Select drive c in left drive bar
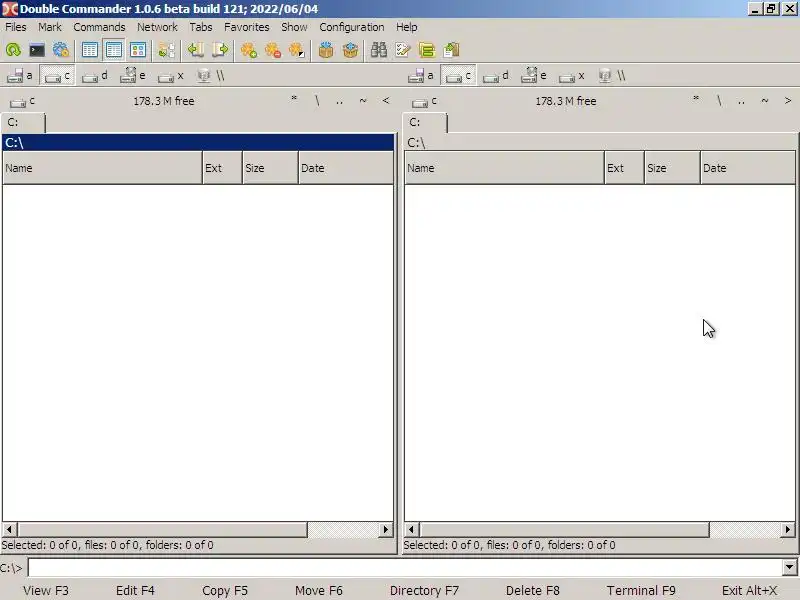Viewport: 800px width, 600px height. coord(57,76)
